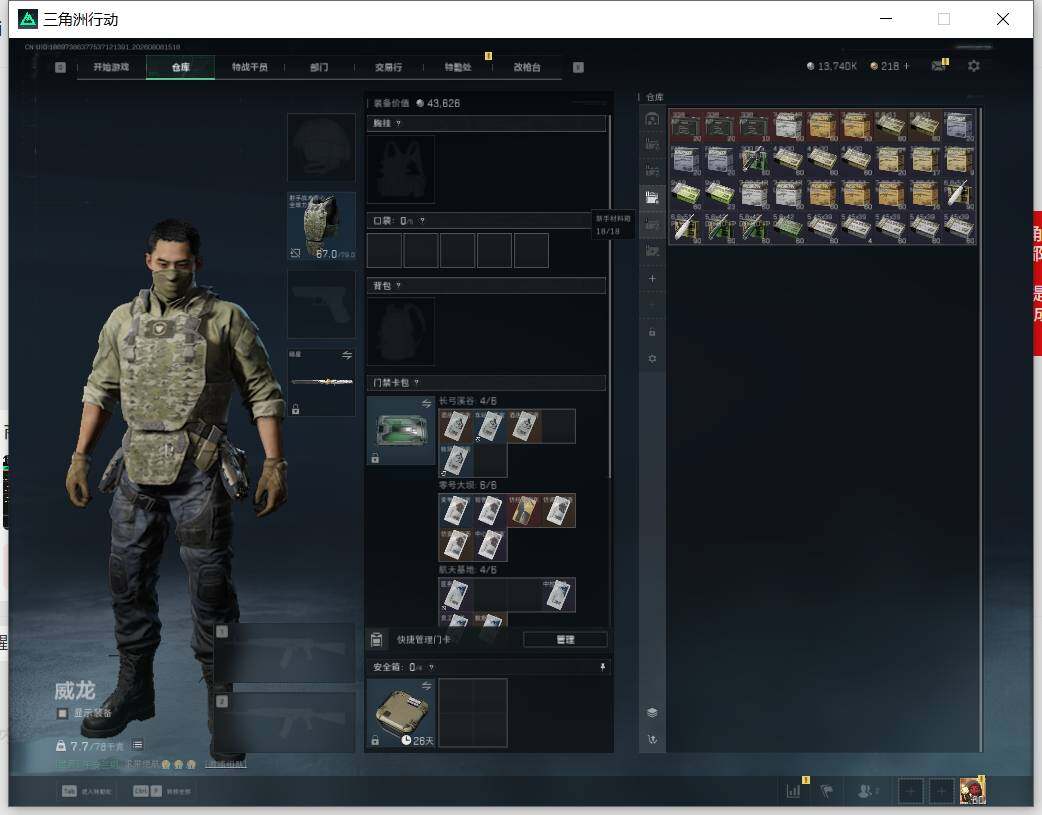Open the main stash tab icon in sidebar

pyautogui.click(x=652, y=119)
